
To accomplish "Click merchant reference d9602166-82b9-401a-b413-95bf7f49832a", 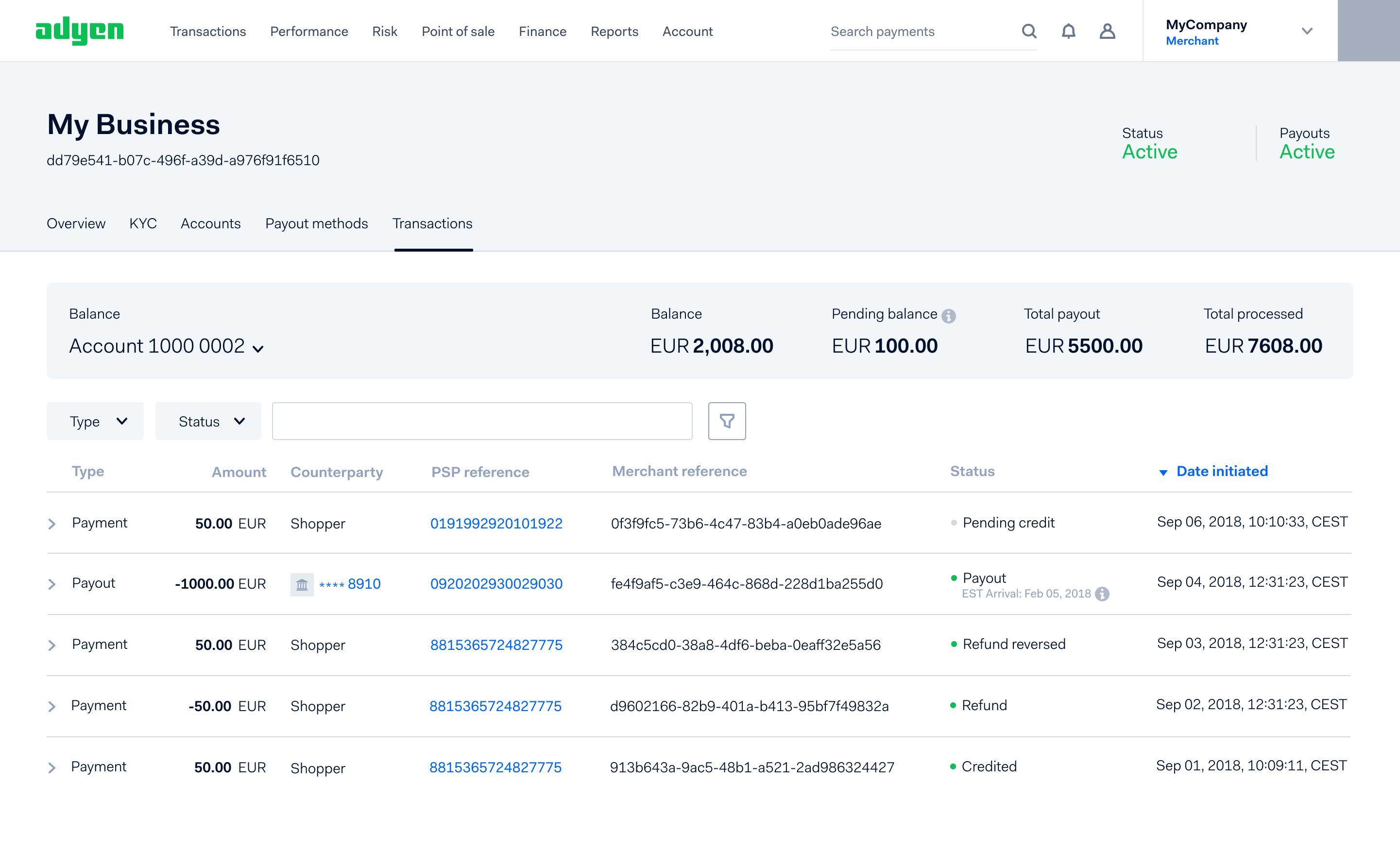I will [x=749, y=706].
